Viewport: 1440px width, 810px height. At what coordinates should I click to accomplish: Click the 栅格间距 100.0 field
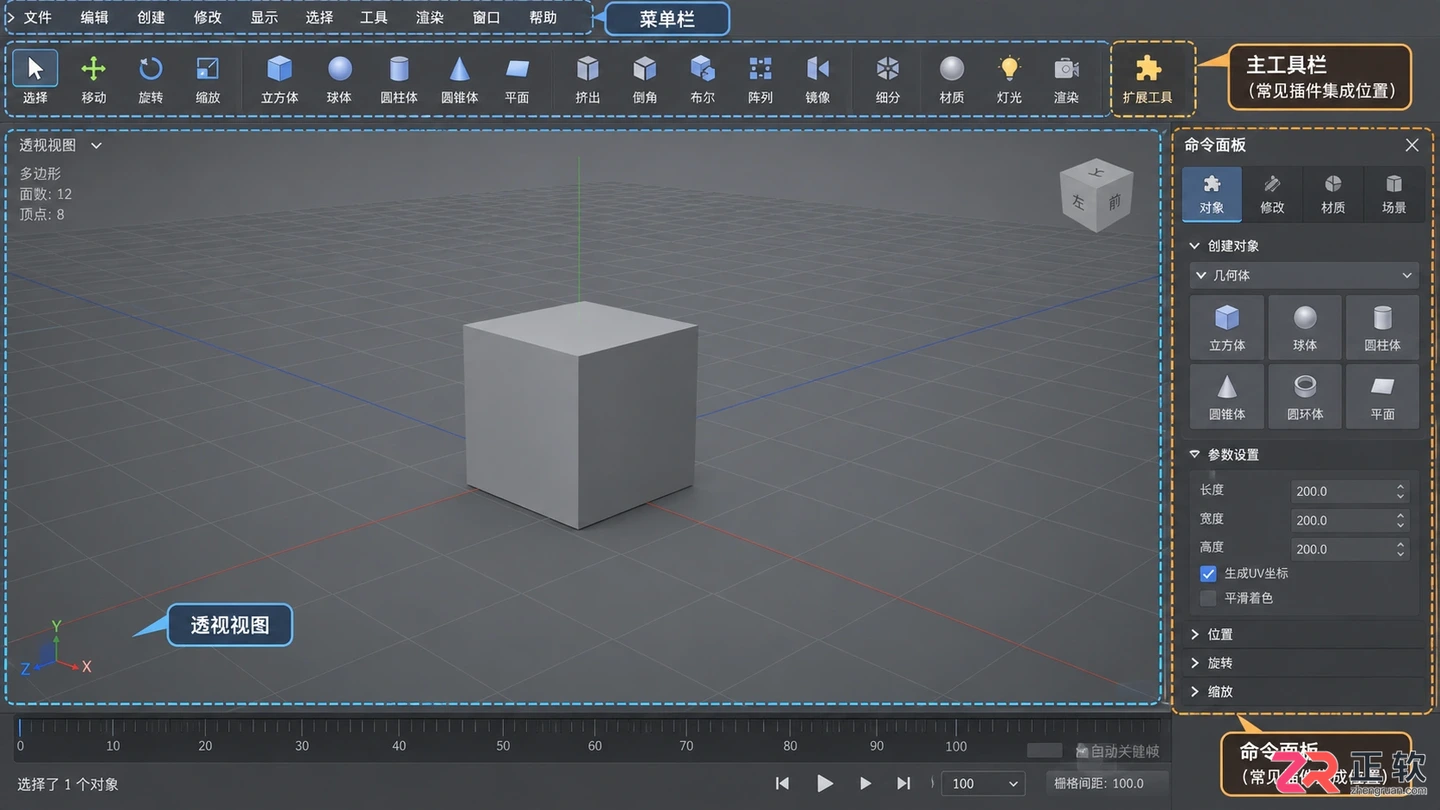coord(1107,783)
